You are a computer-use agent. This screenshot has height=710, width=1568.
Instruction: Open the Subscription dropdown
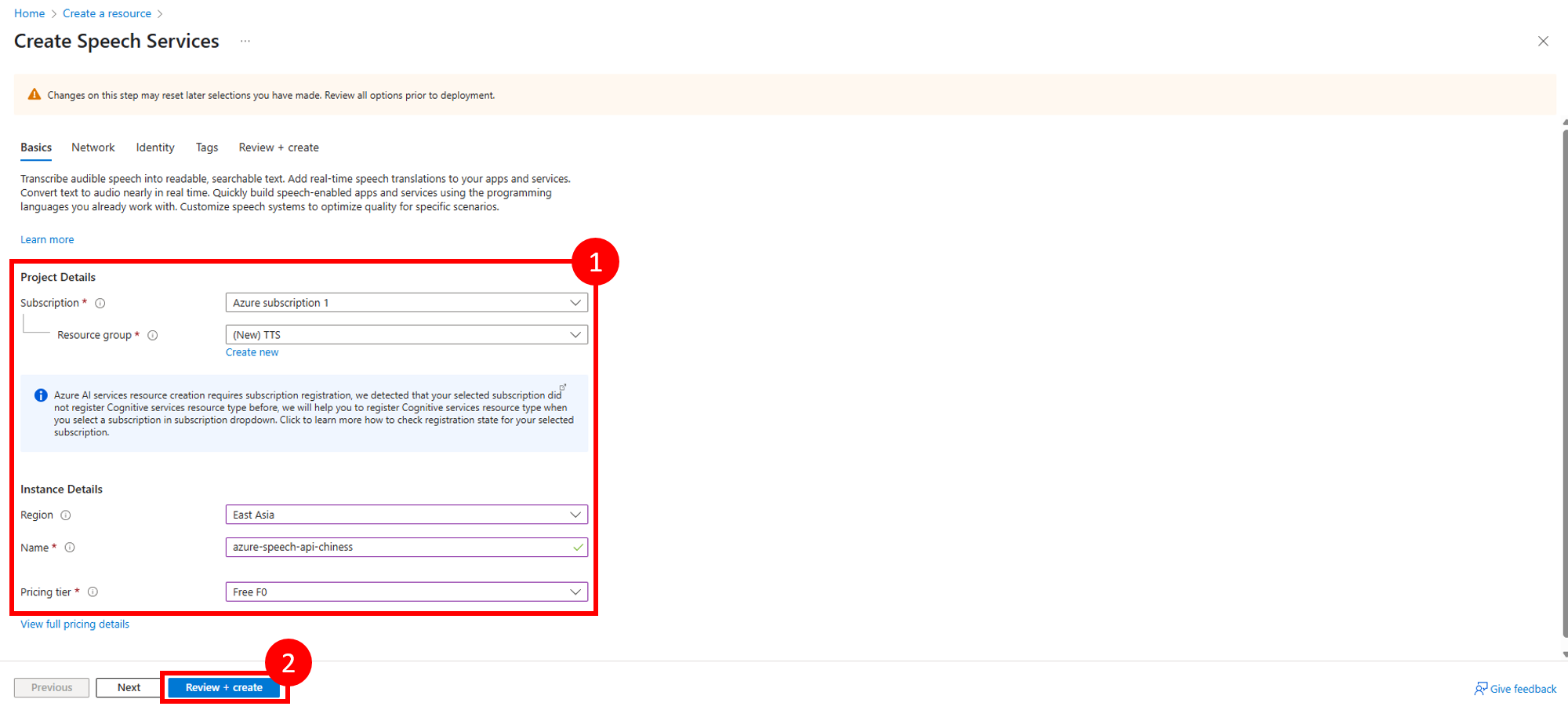click(406, 303)
